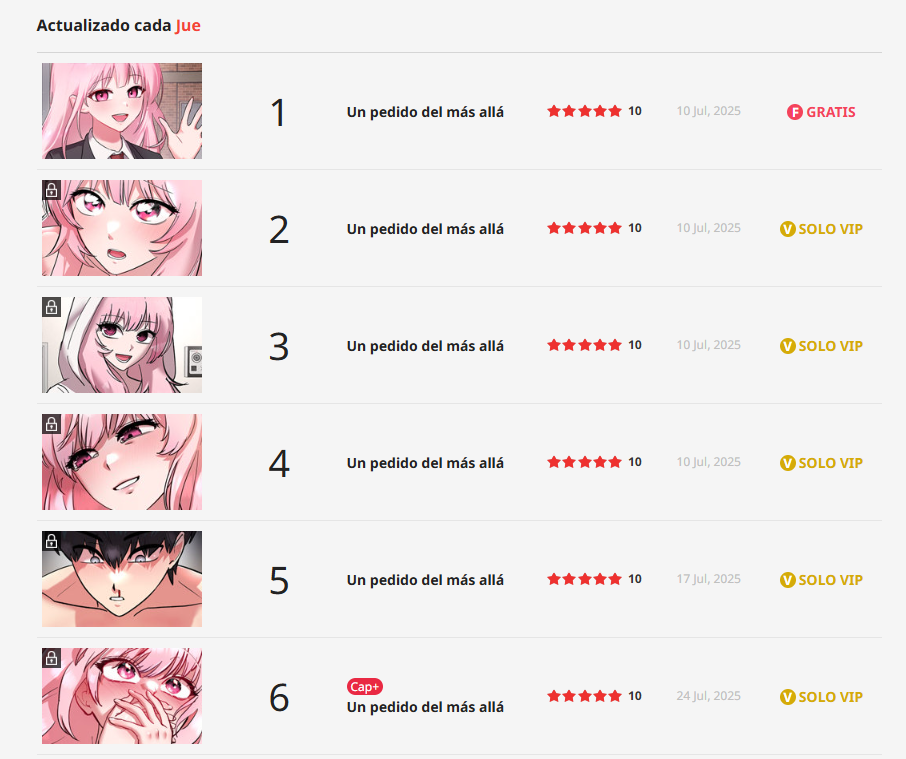Click the lock icon on chapter 5 thumbnail

pos(51,541)
